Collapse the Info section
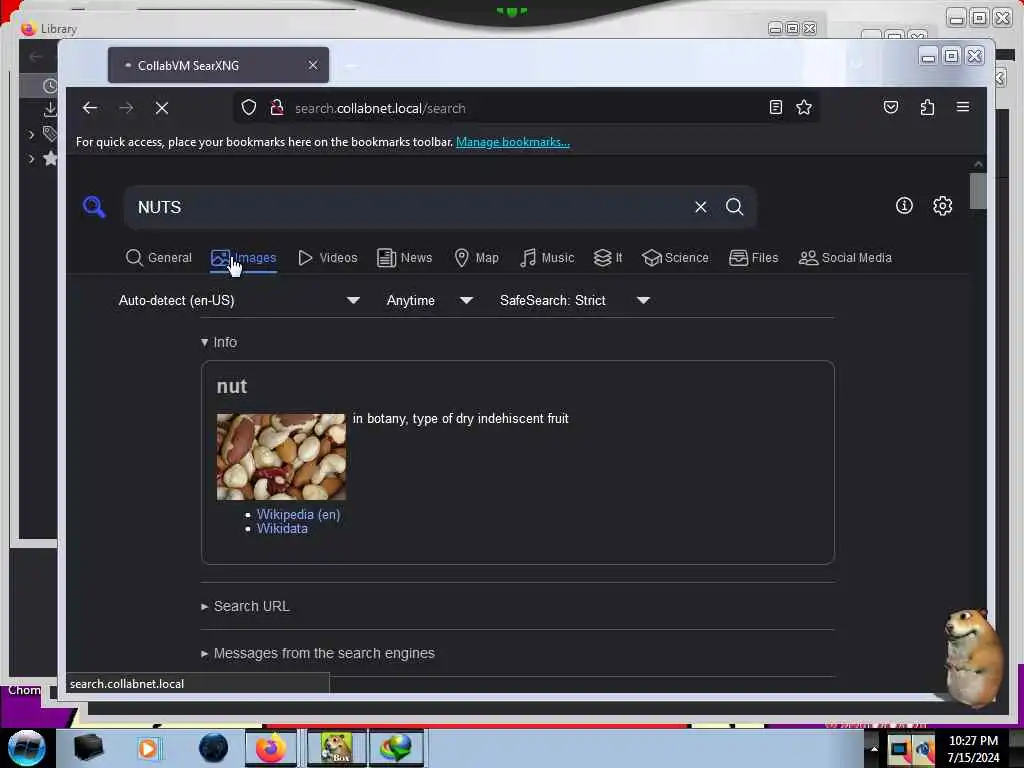 (x=219, y=342)
